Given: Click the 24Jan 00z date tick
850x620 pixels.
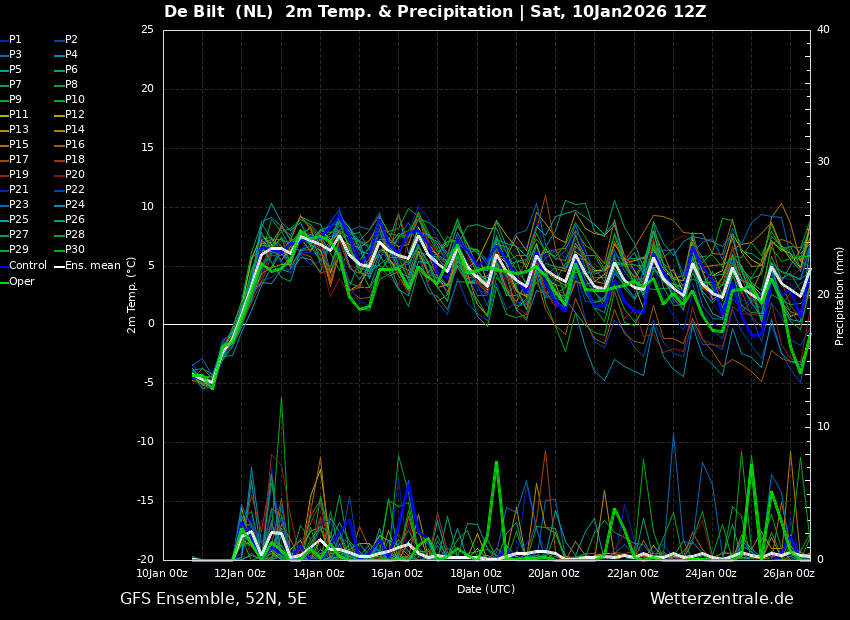Looking at the screenshot, I should point(710,573).
